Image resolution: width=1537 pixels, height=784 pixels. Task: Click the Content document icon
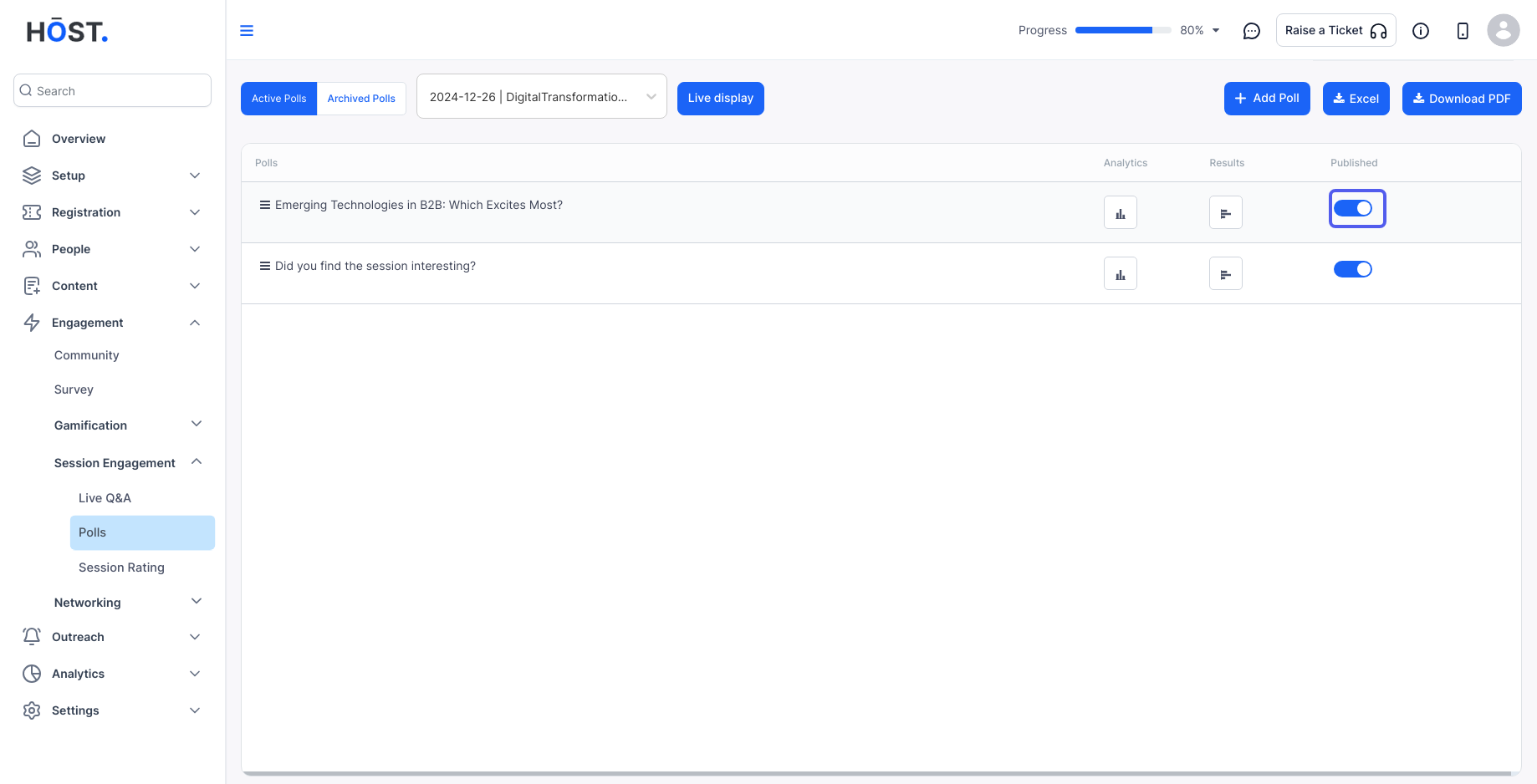coord(32,286)
